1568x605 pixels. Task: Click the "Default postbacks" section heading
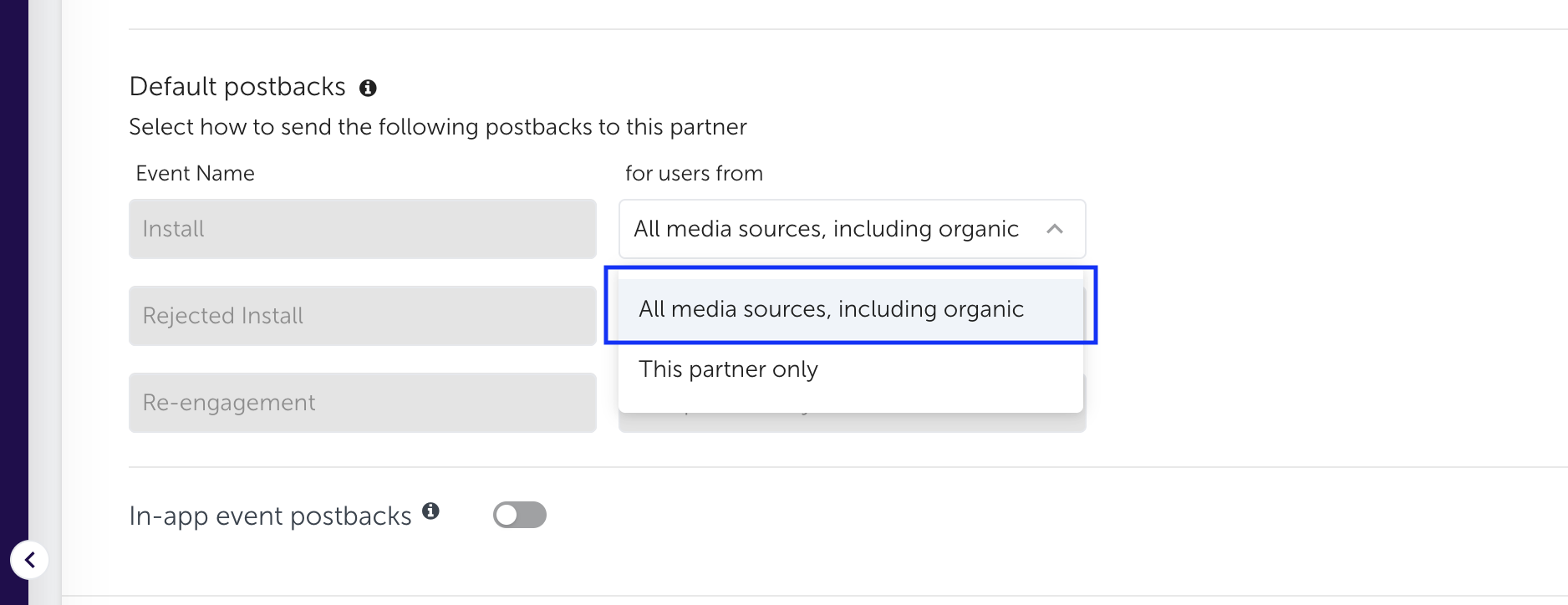(237, 87)
